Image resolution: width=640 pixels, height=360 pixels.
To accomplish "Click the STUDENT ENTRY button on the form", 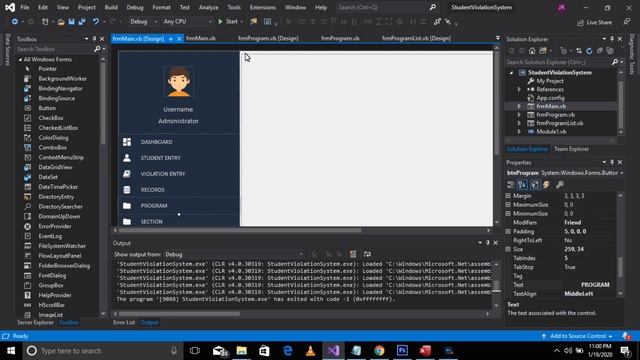I will (179, 158).
